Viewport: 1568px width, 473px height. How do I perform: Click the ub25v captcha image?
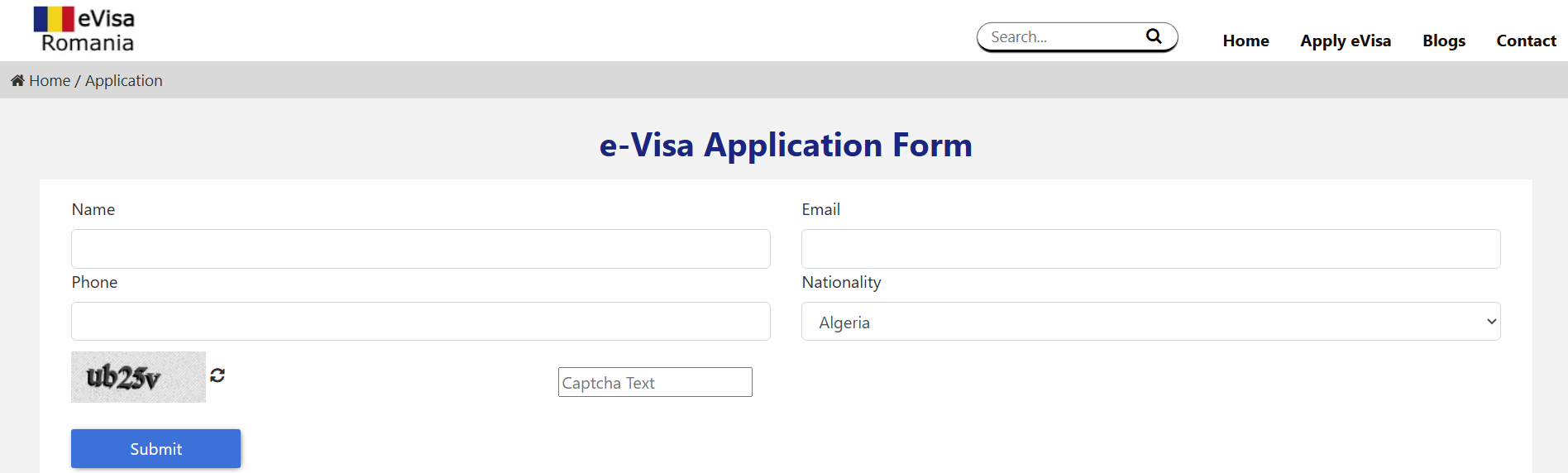[138, 377]
